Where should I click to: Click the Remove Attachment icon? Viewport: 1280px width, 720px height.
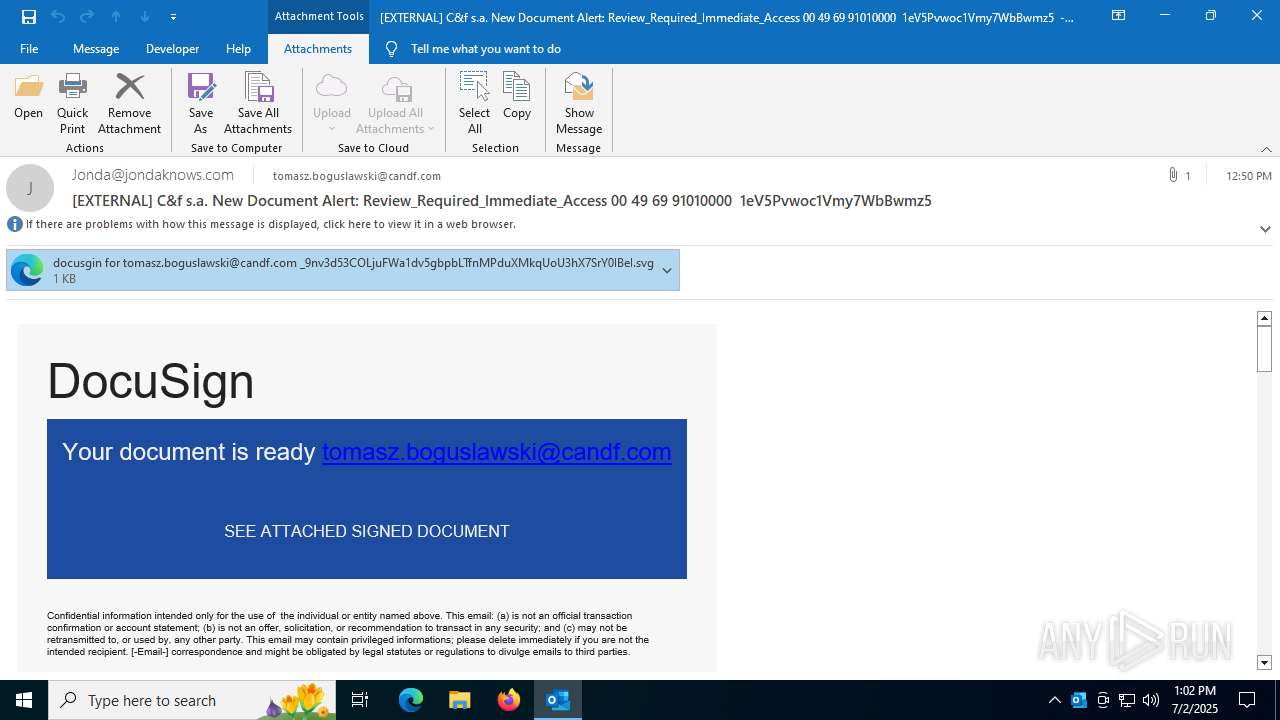(x=129, y=104)
